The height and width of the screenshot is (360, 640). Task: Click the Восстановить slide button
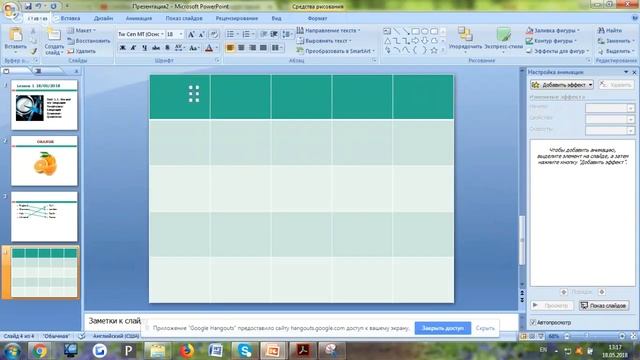89,41
